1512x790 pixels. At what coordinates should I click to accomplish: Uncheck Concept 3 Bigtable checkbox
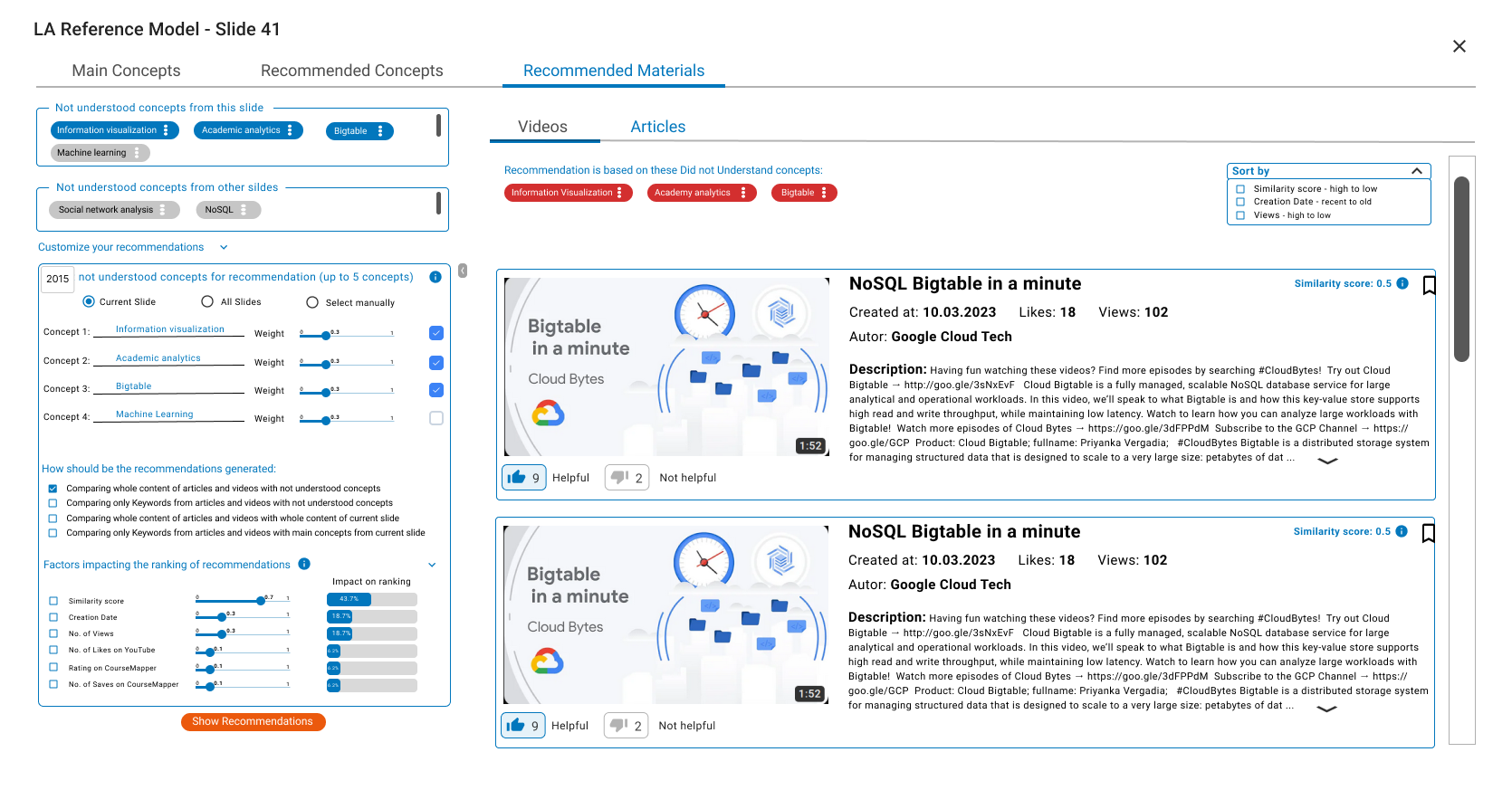(x=436, y=390)
